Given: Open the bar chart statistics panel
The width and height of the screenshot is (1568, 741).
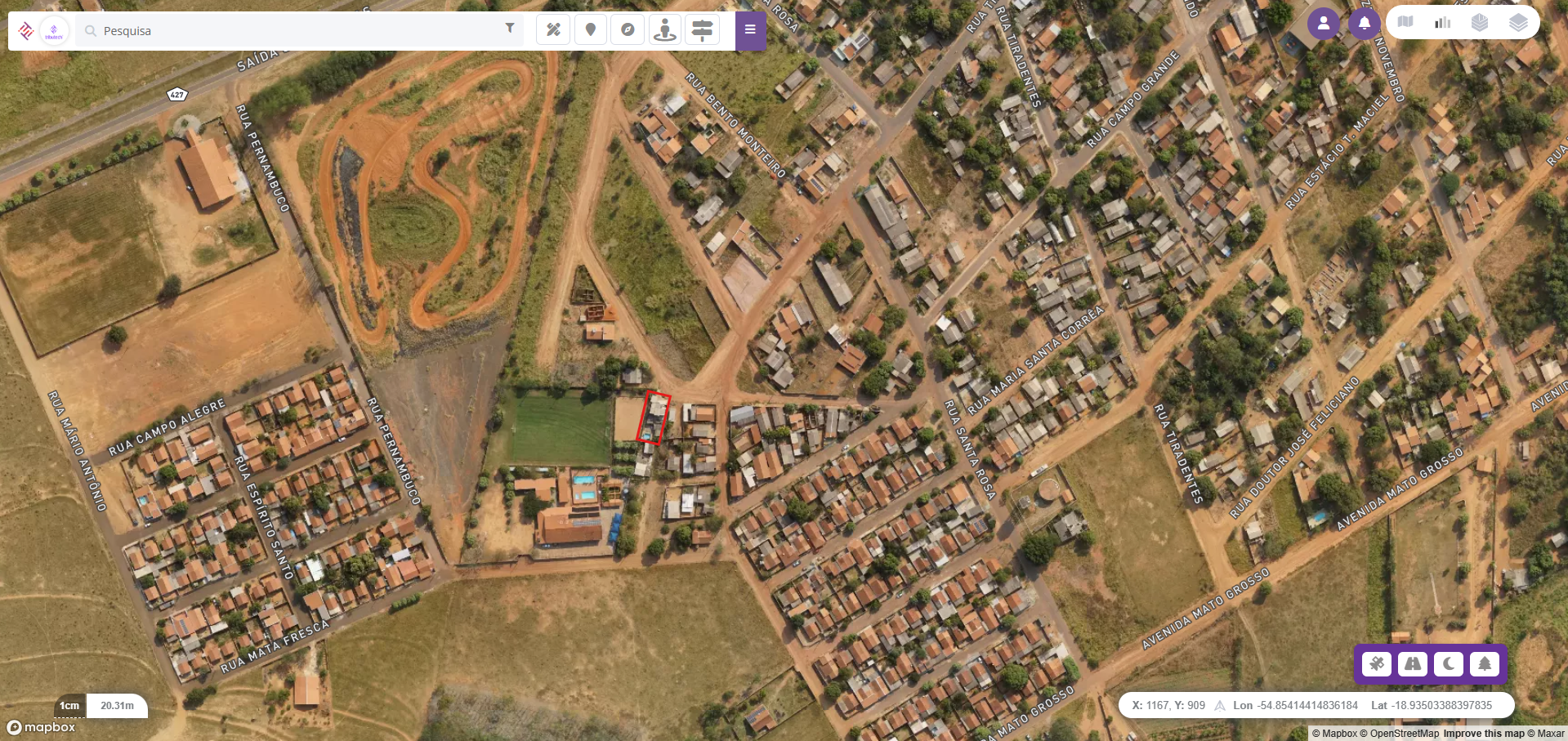Looking at the screenshot, I should (1443, 22).
